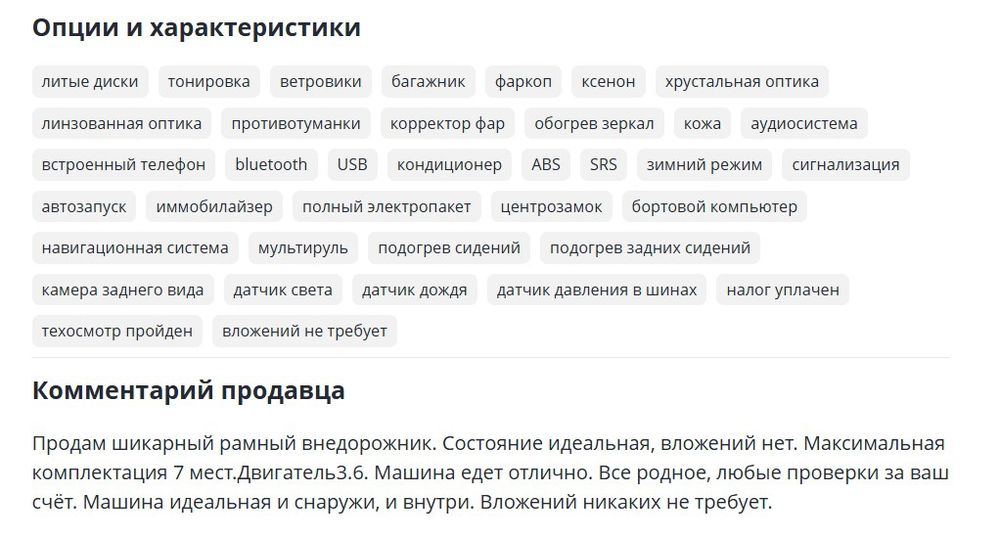This screenshot has height=533, width=1000.
Task: Click the "литые диски" tag
Action: point(90,82)
